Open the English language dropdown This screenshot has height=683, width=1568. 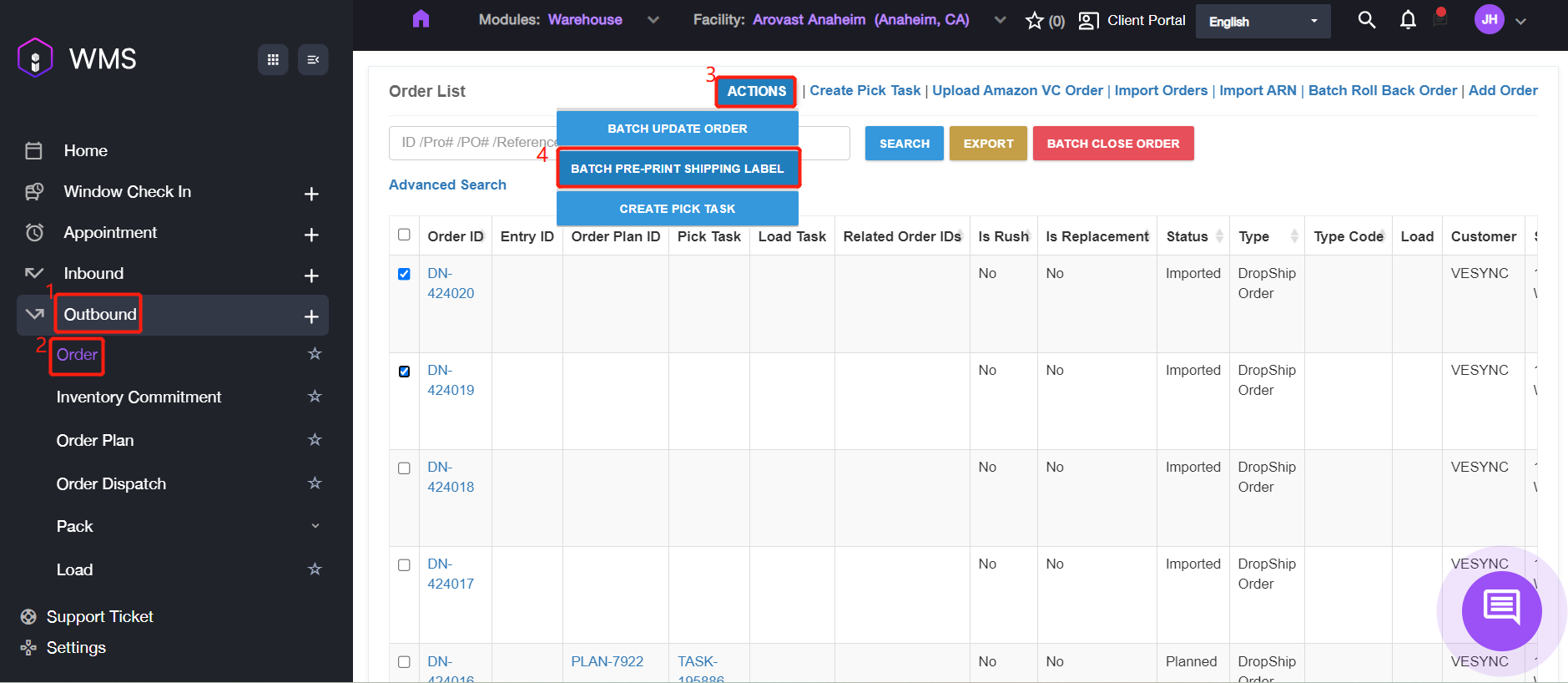point(1263,22)
